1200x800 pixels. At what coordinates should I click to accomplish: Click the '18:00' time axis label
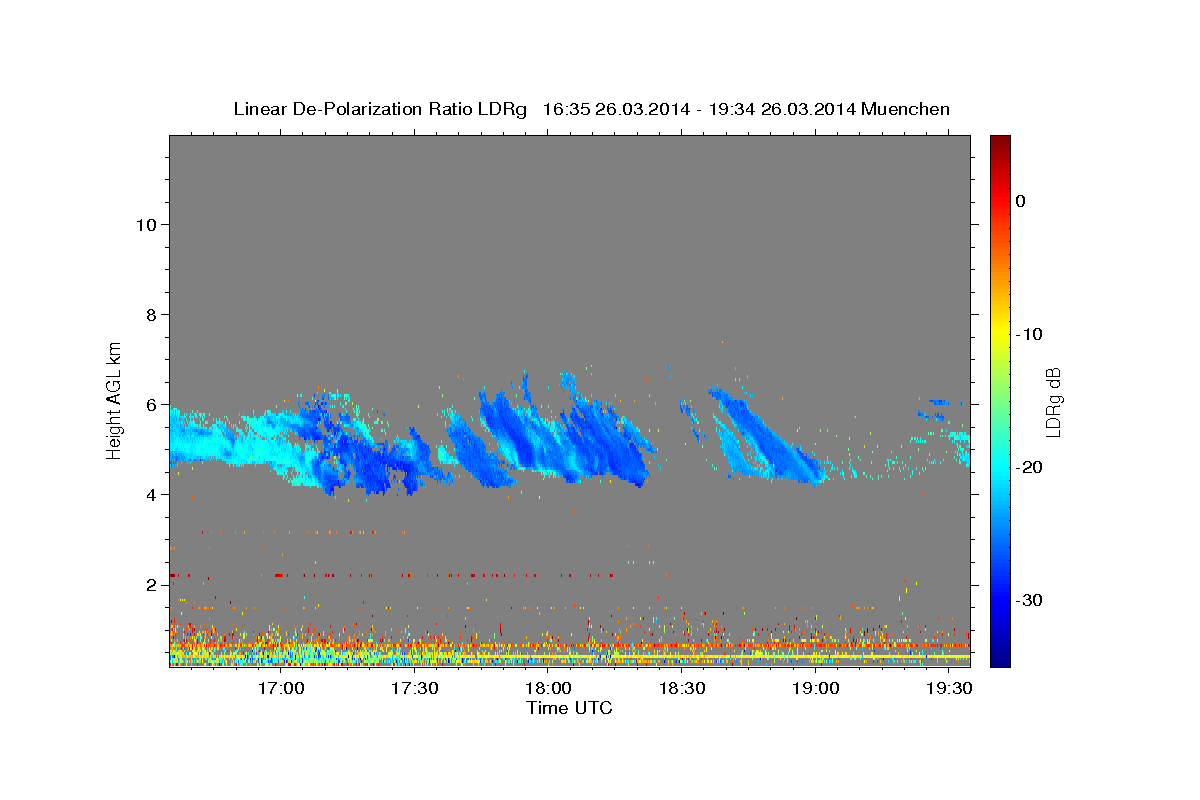pos(549,689)
